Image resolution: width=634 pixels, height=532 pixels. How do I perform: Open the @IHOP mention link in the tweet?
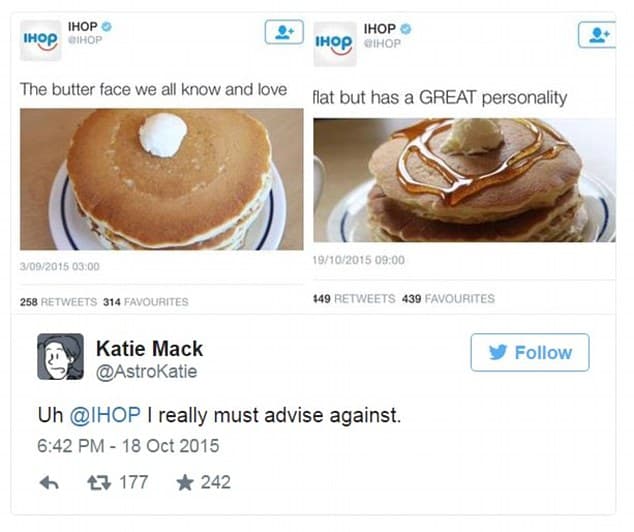[x=105, y=415]
